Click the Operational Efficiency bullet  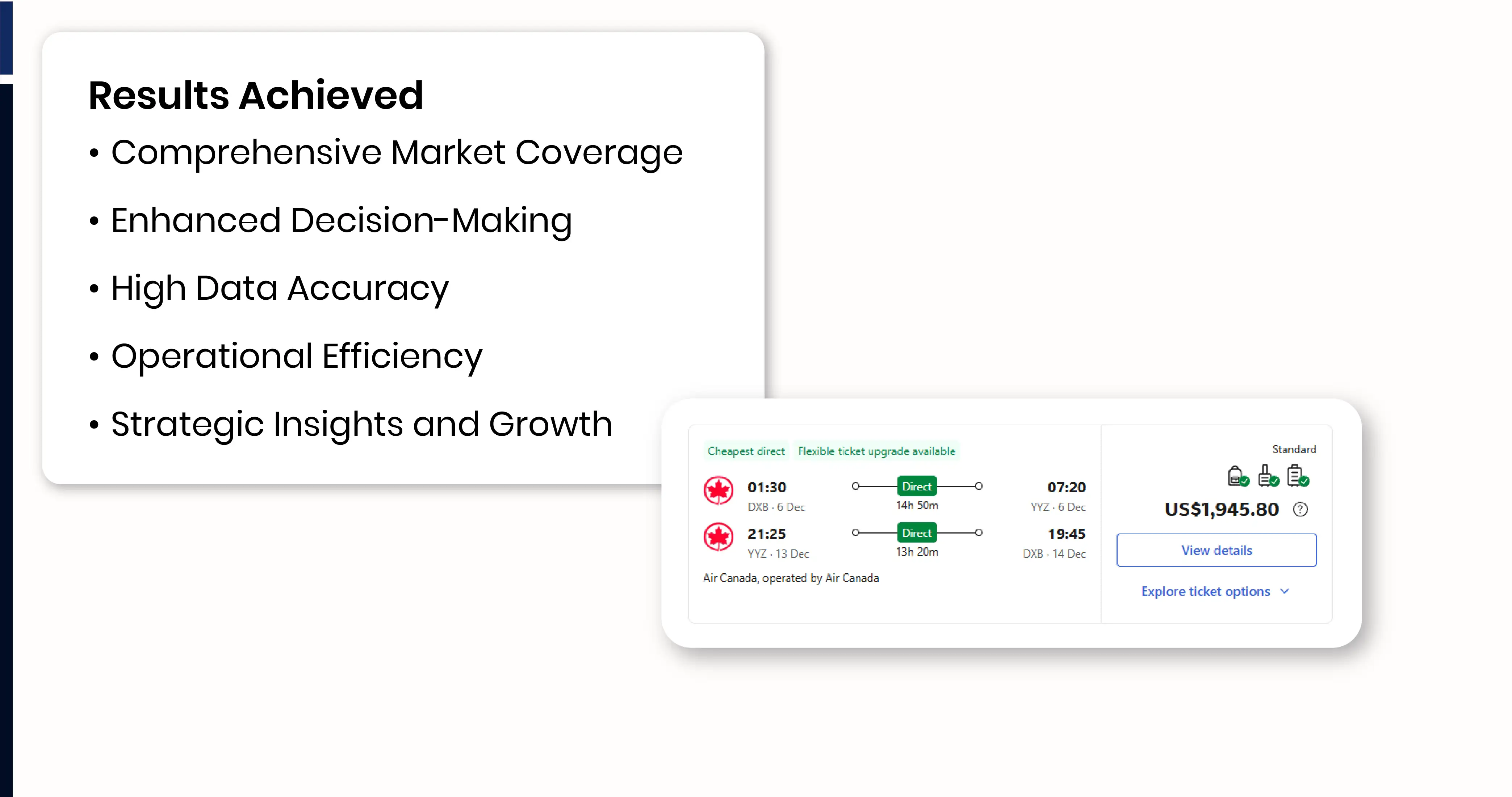pos(296,356)
